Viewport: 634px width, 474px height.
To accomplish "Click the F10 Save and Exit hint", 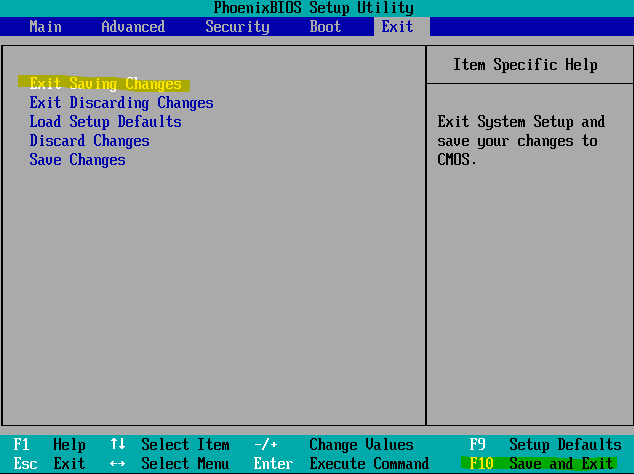I will tap(541, 463).
